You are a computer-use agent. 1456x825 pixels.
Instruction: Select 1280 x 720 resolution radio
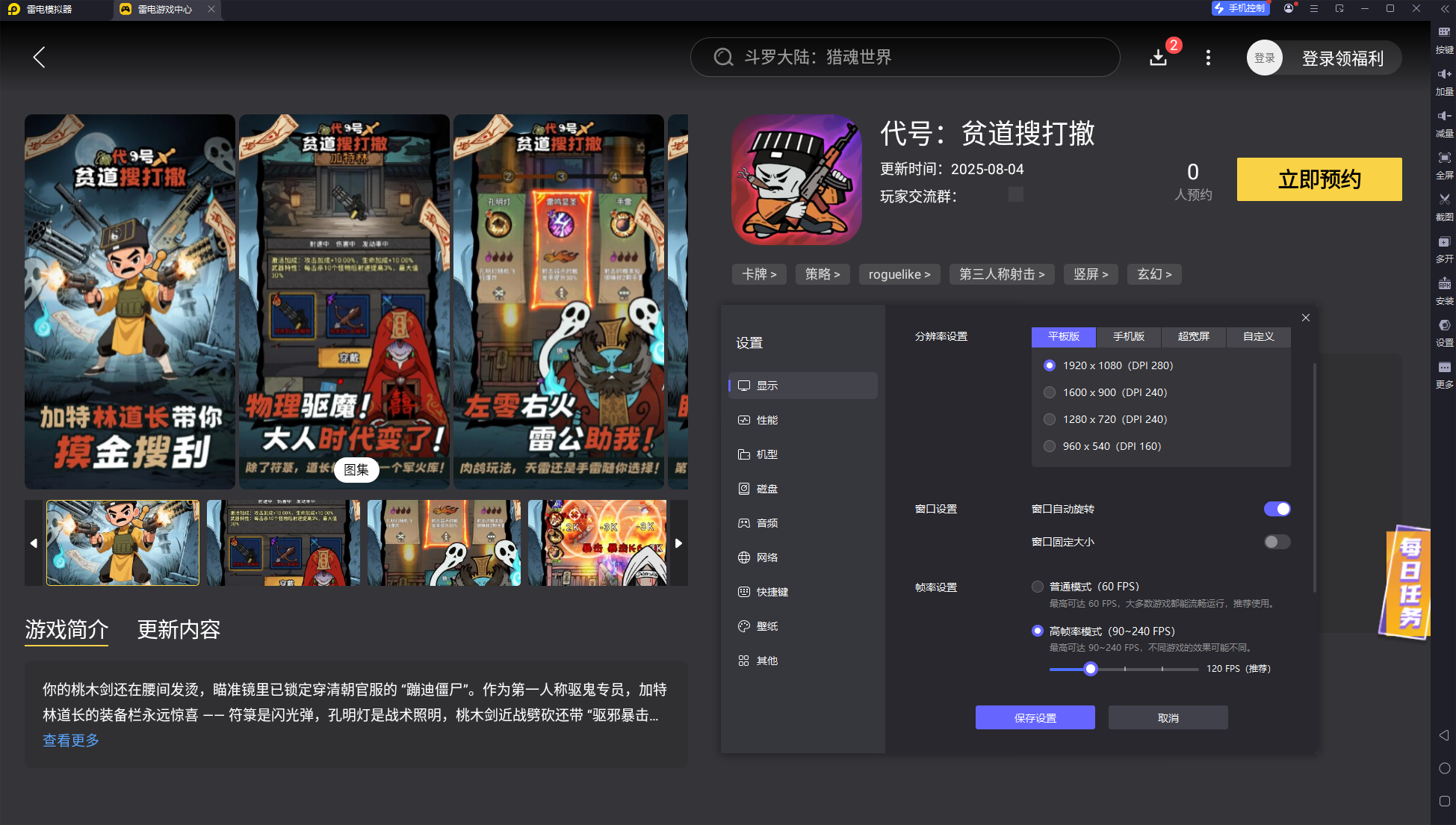(1050, 419)
